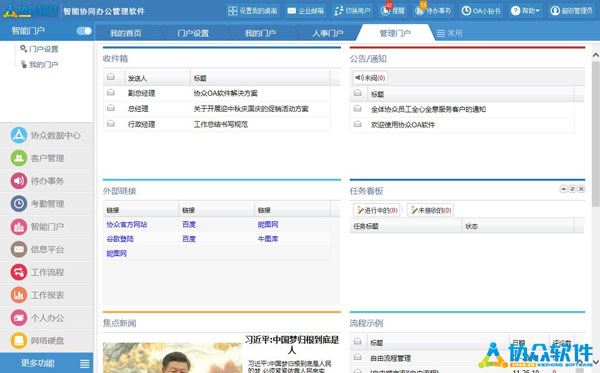Click 未阅(0) unread filter button
The width and height of the screenshot is (600, 373).
click(370, 78)
